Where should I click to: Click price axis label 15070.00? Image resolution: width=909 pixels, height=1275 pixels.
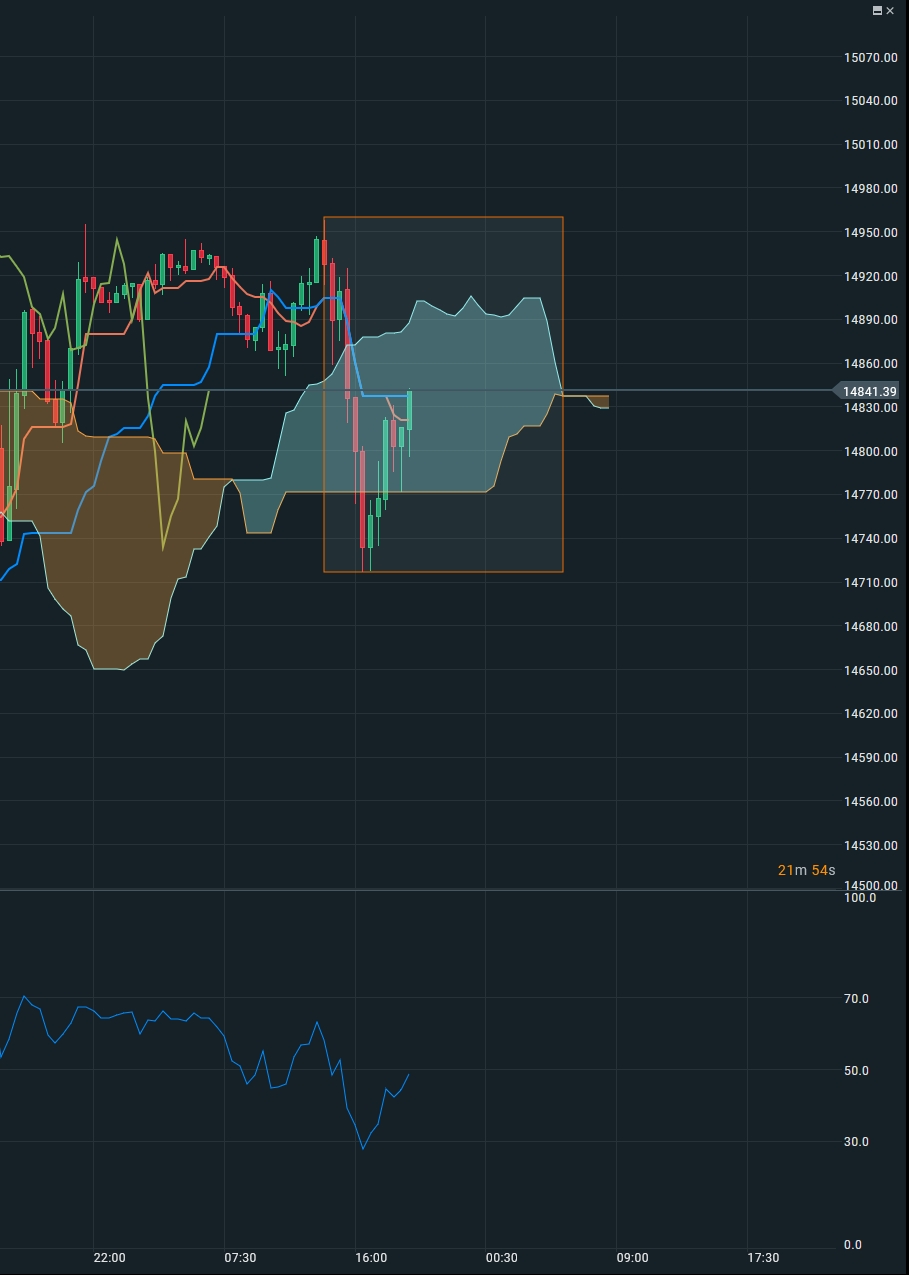click(x=870, y=57)
